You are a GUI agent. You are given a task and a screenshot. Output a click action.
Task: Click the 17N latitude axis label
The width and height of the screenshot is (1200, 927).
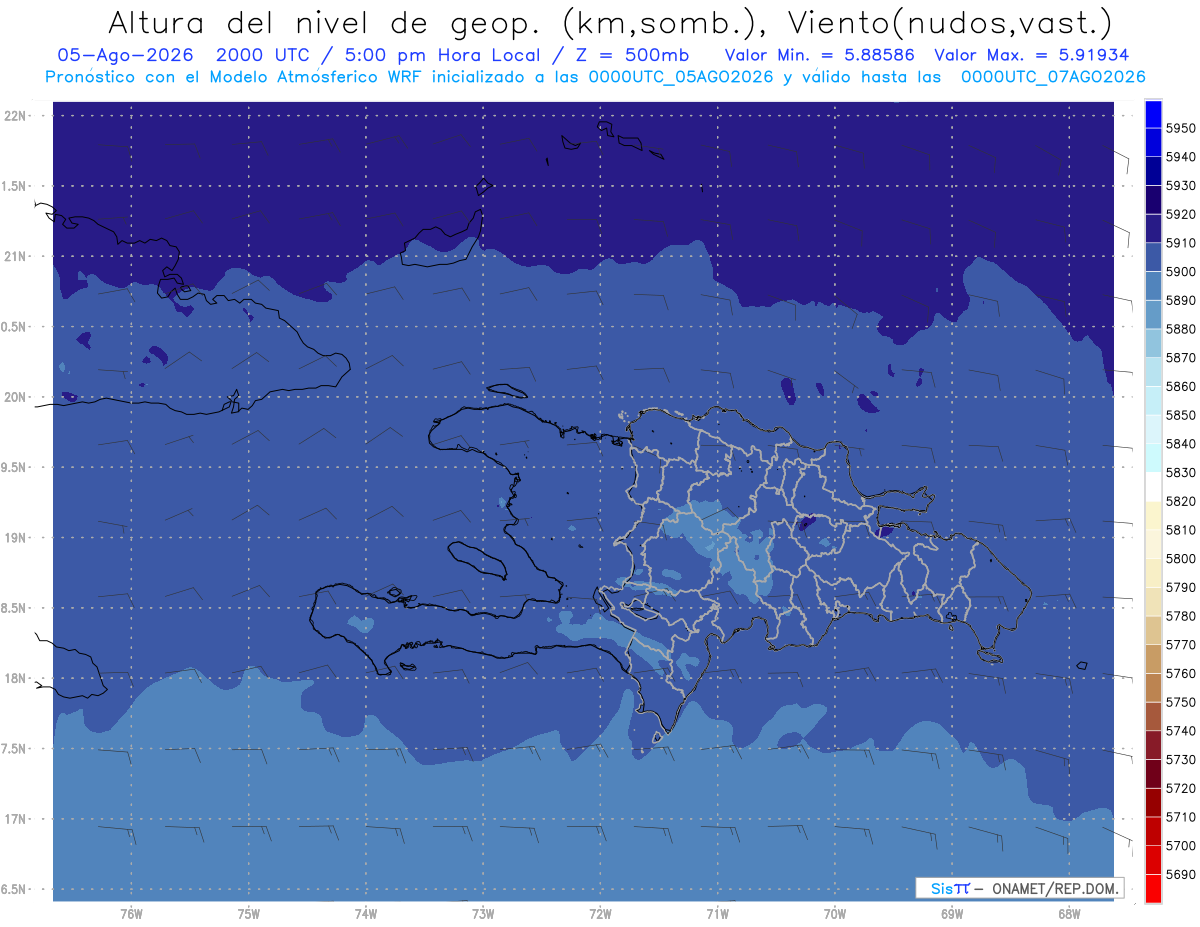click(x=16, y=818)
